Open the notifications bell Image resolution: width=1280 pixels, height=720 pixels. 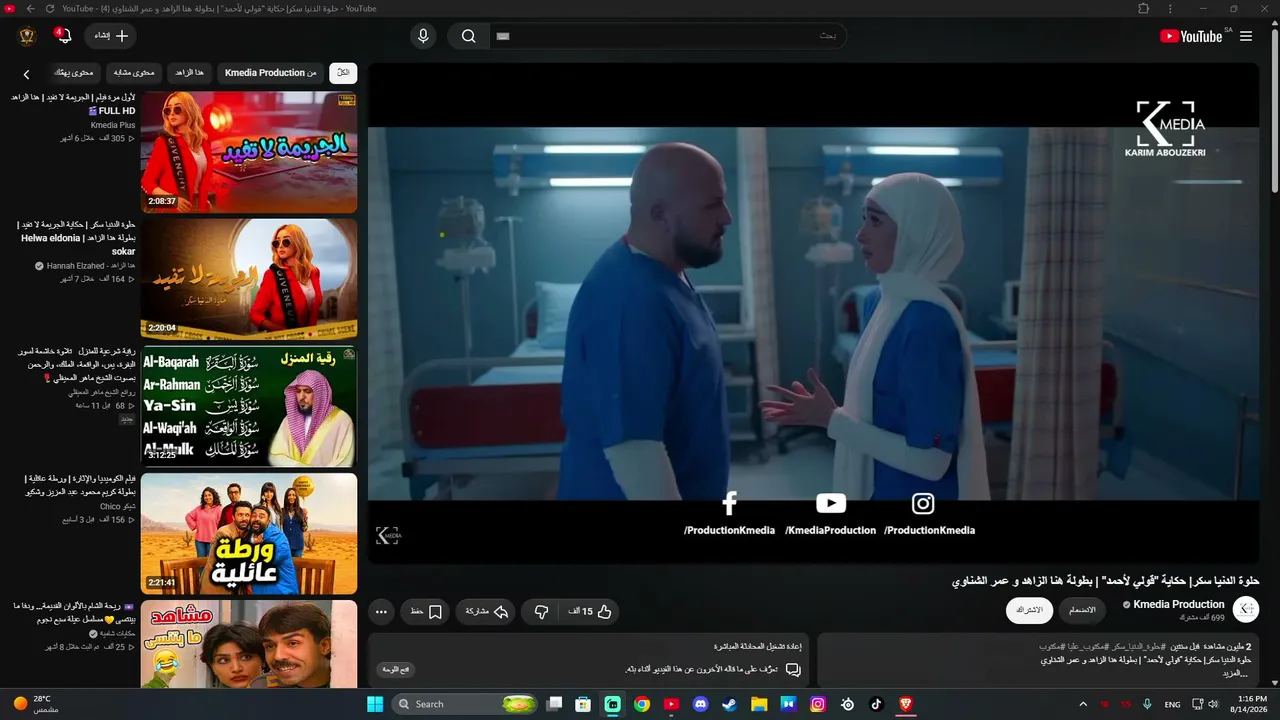pos(64,36)
